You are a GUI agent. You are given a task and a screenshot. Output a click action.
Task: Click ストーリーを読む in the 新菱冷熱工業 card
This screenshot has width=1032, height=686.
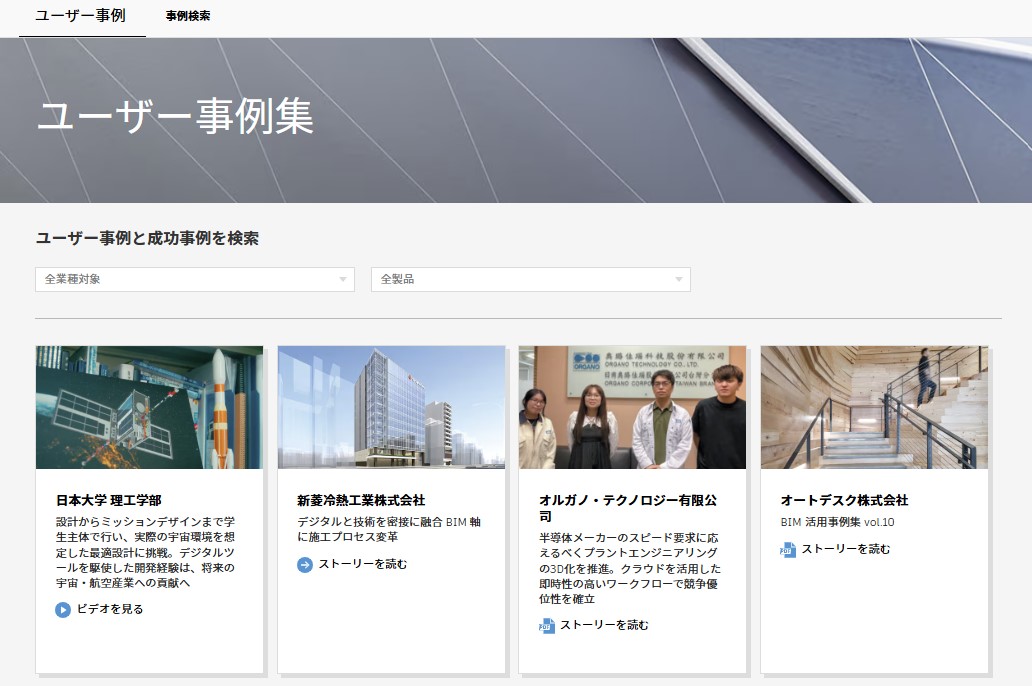[x=363, y=564]
